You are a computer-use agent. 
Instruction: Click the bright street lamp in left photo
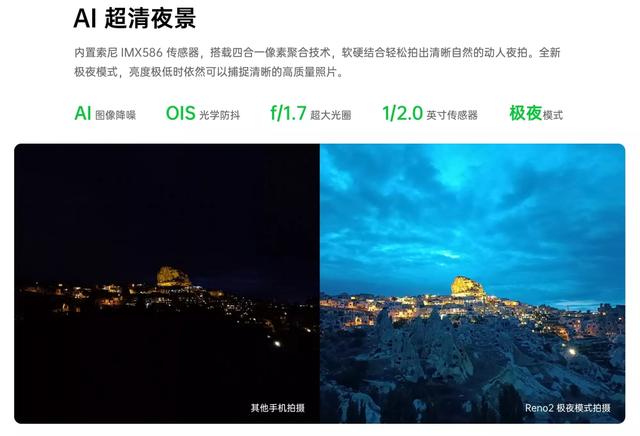[278, 344]
